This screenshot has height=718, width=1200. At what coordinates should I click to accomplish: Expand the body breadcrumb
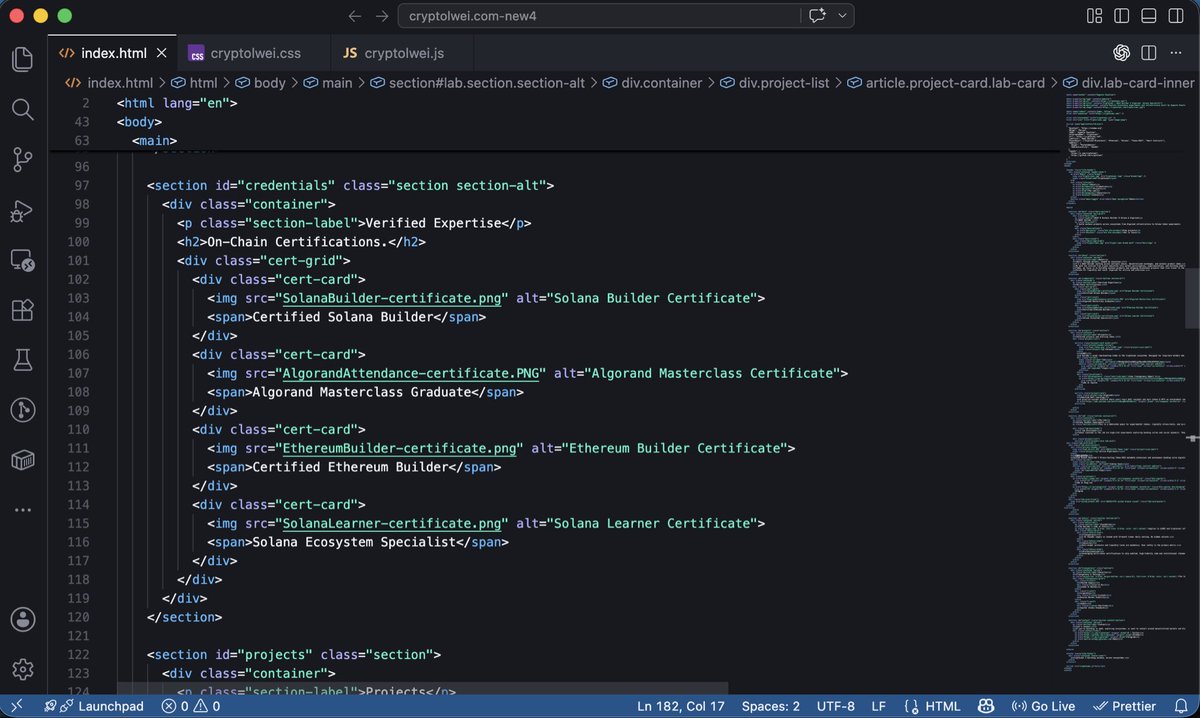coord(260,83)
